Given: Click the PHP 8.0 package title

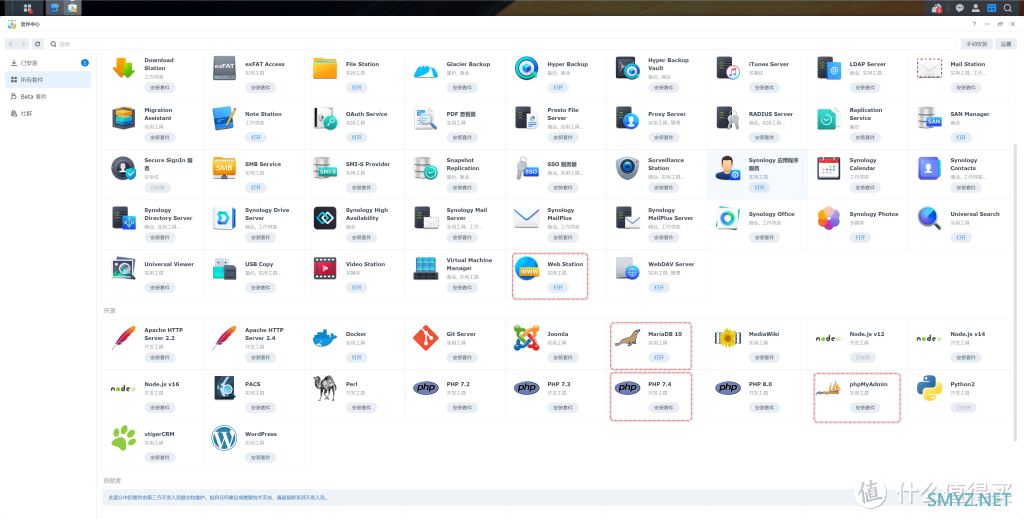Looking at the screenshot, I should 760,384.
